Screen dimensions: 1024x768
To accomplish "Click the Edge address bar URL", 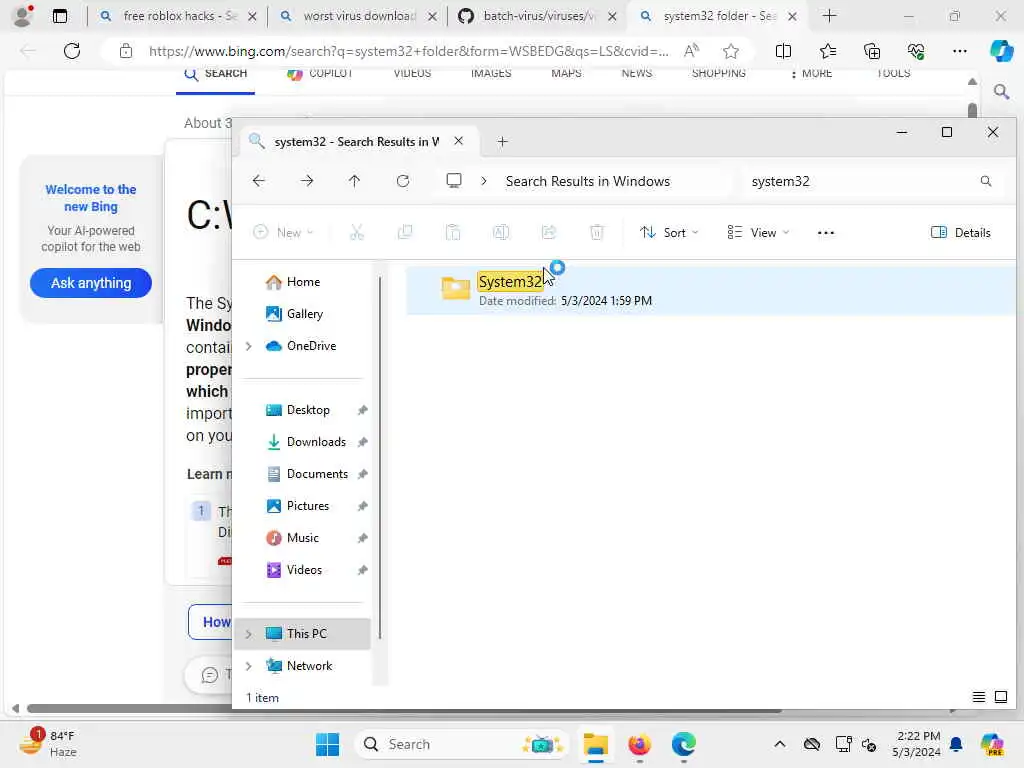I will click(x=408, y=50).
